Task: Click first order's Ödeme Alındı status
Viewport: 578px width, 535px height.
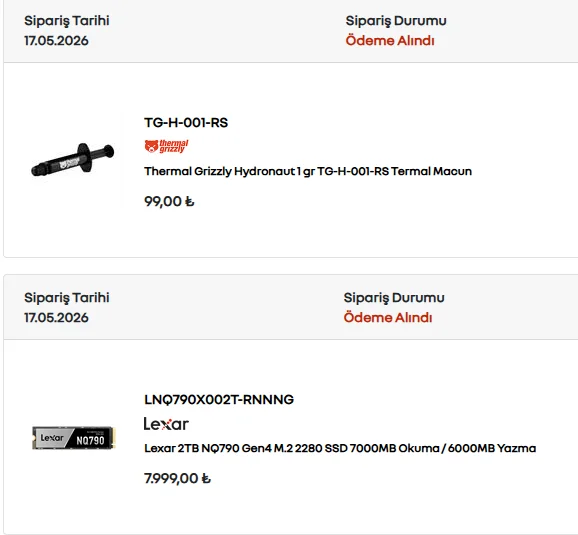Action: [x=390, y=41]
